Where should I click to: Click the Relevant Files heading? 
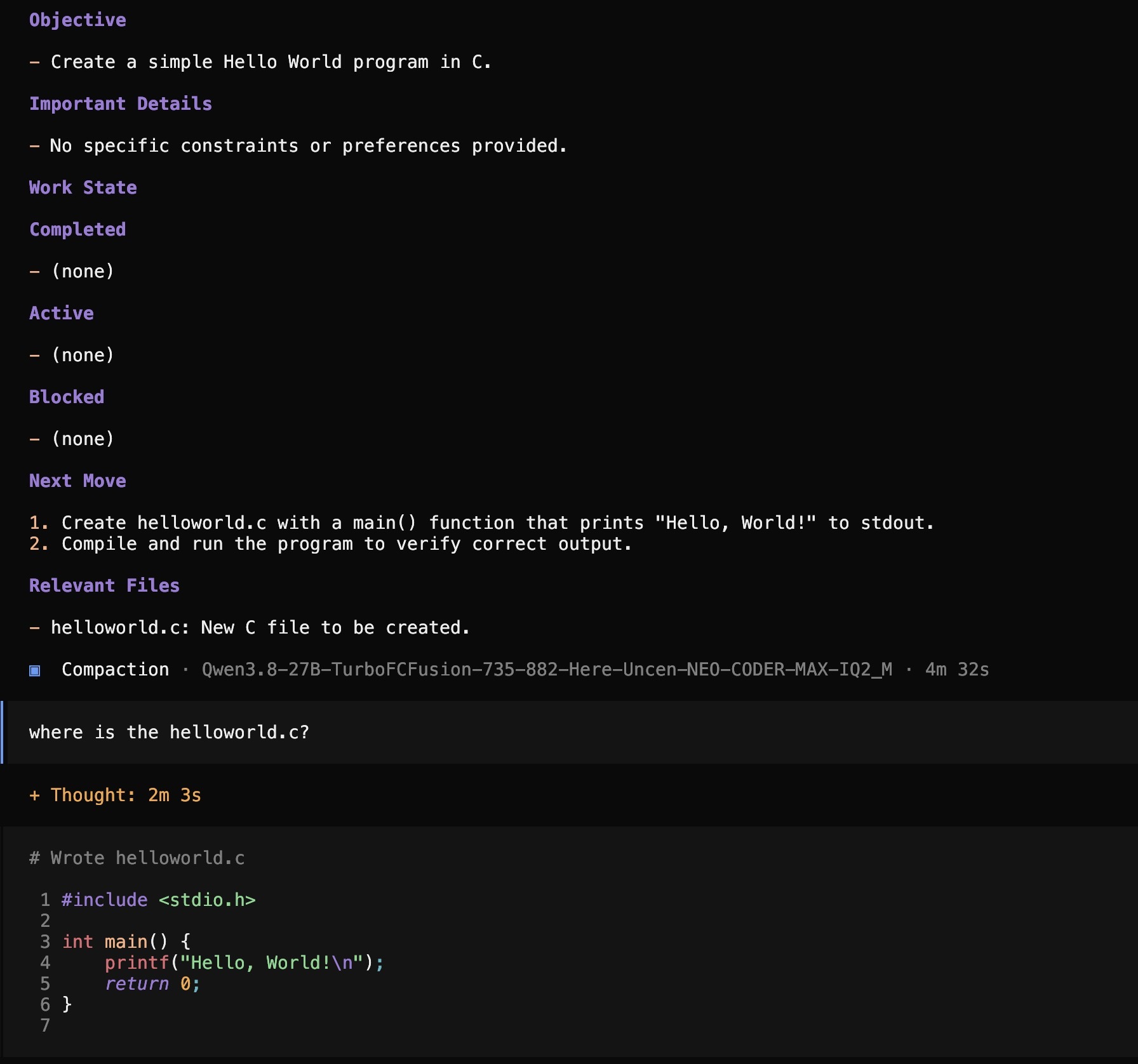[104, 586]
